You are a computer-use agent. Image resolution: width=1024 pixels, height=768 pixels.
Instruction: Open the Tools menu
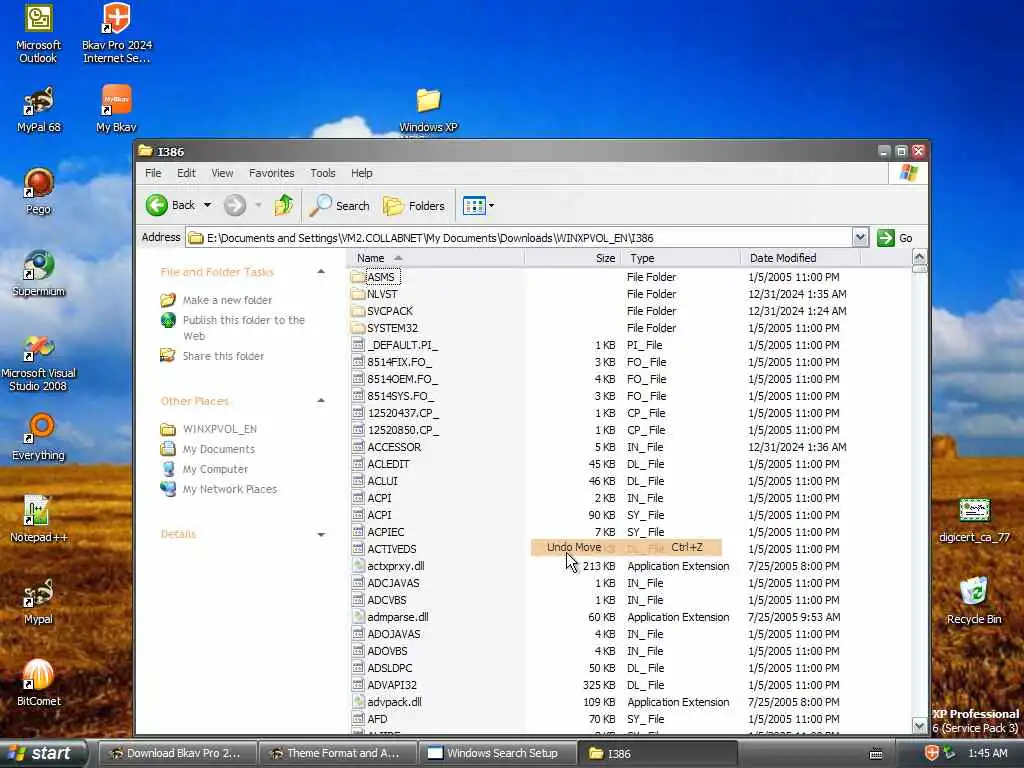(323, 173)
